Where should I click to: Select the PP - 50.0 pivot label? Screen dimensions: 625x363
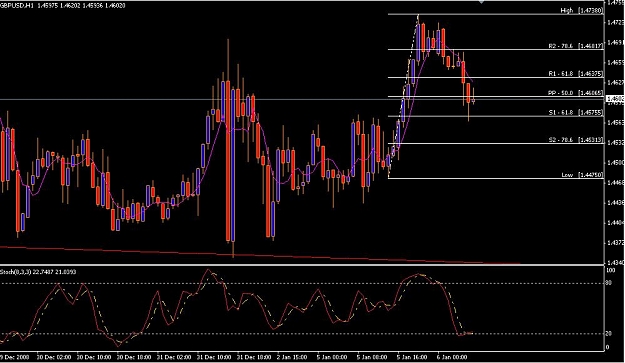pos(576,93)
